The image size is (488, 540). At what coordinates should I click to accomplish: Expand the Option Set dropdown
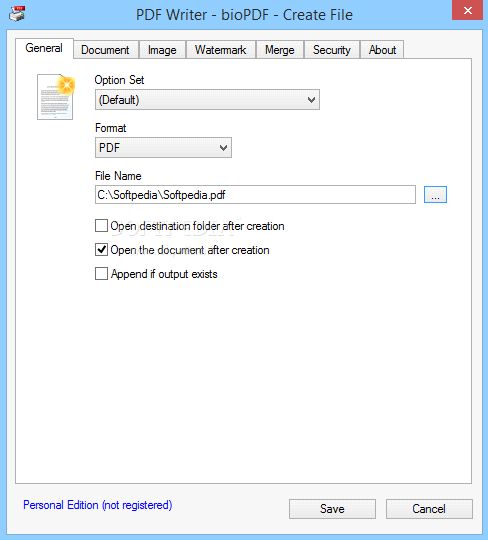(x=207, y=100)
